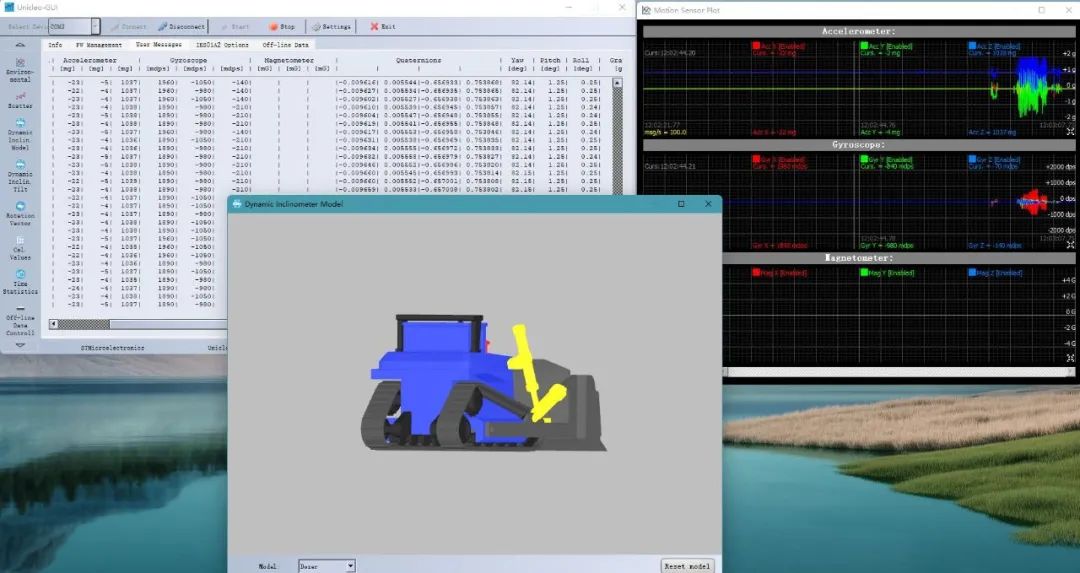Click the Stop button in toolbar
Screen dimensions: 1080x573
click(282, 26)
